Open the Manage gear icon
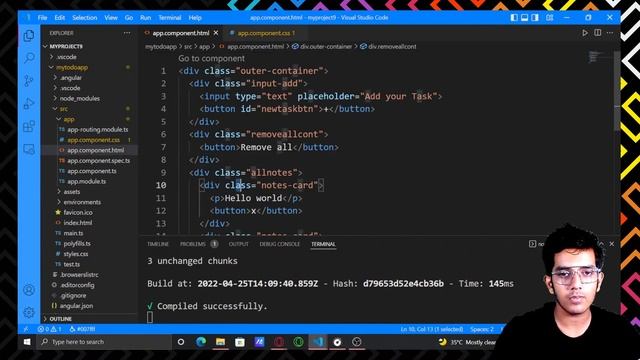Viewport: 640px width, 360px height. pos(29,312)
